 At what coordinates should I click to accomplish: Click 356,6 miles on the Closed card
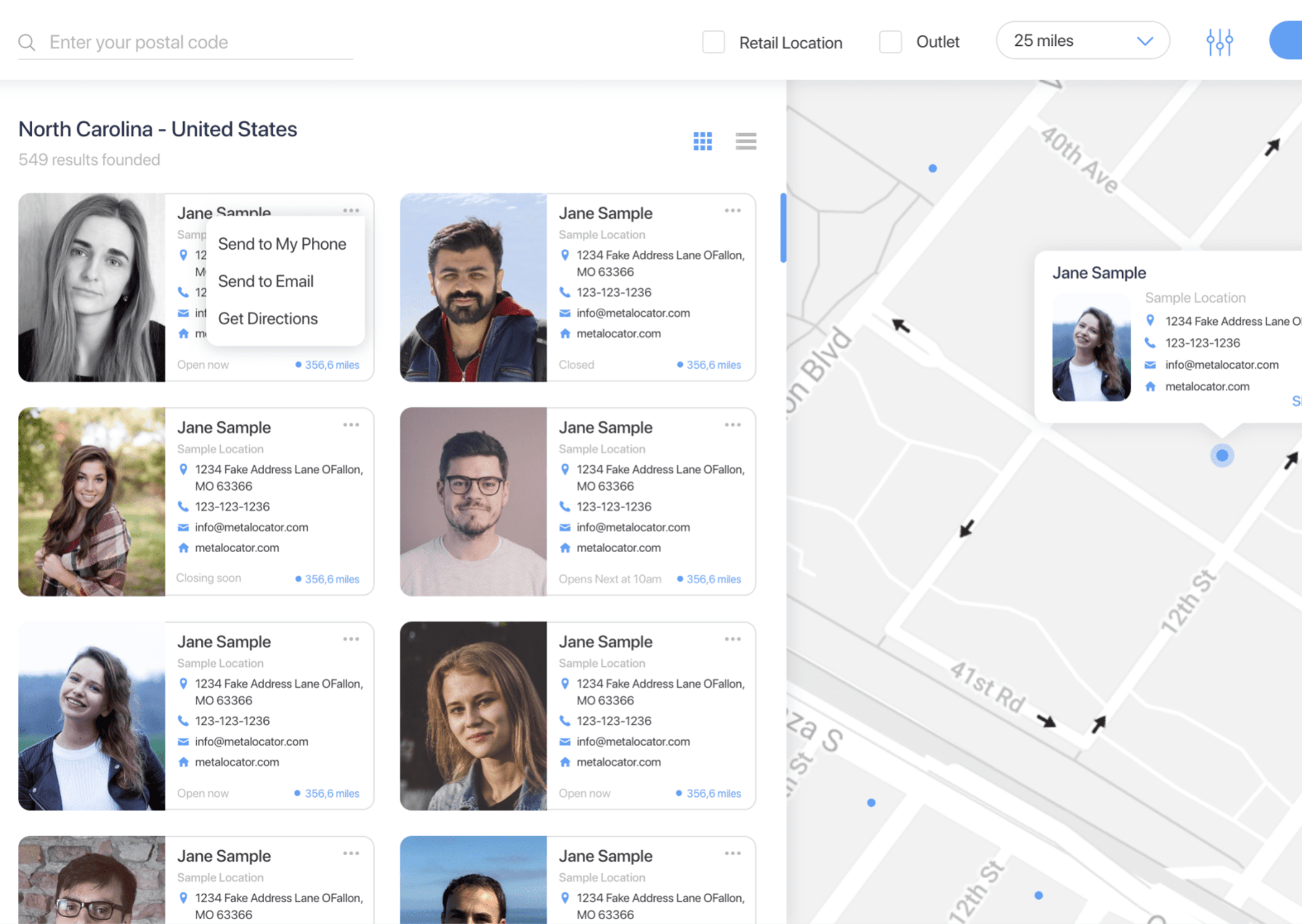(x=709, y=365)
